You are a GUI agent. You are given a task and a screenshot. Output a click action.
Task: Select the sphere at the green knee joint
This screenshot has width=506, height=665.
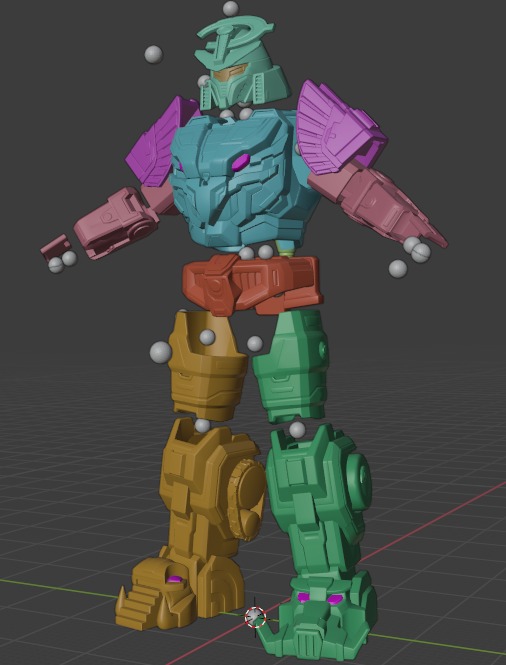[297, 430]
